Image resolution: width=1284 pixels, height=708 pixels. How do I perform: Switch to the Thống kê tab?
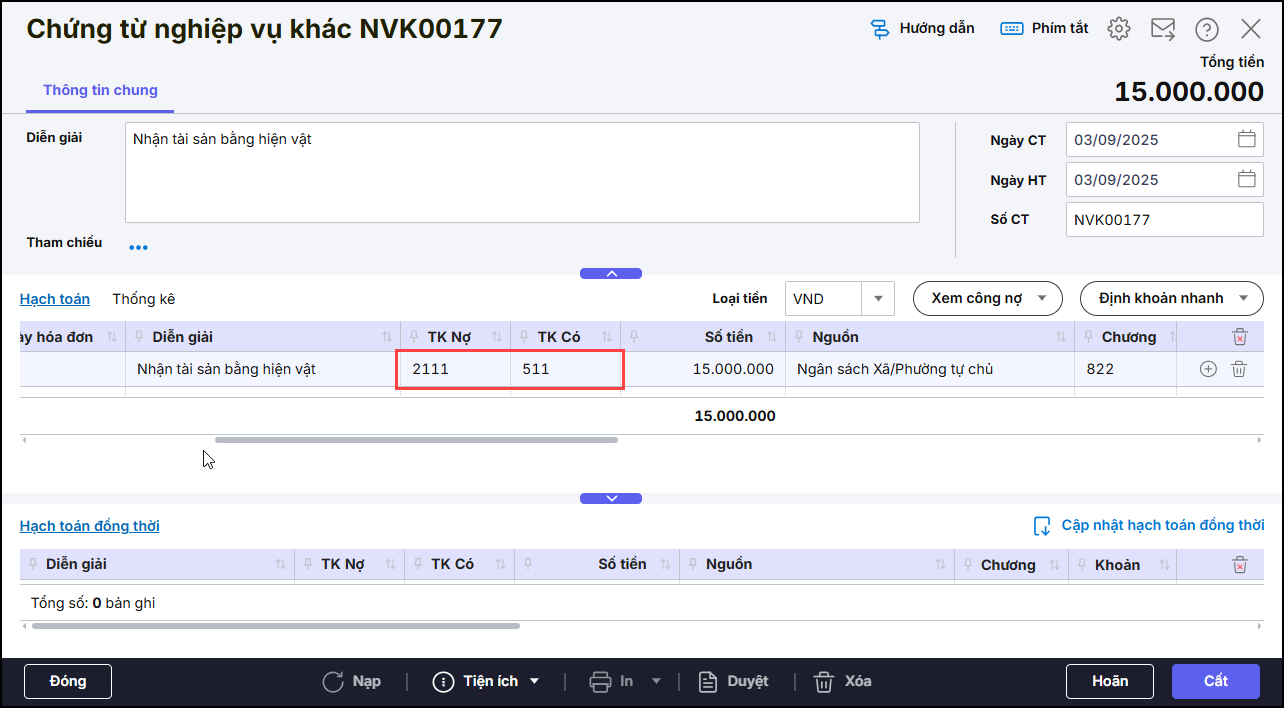coord(143,299)
